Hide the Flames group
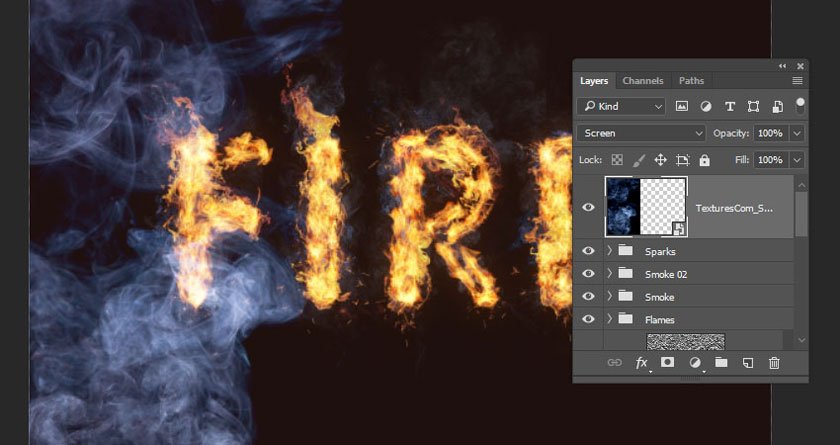 point(588,319)
